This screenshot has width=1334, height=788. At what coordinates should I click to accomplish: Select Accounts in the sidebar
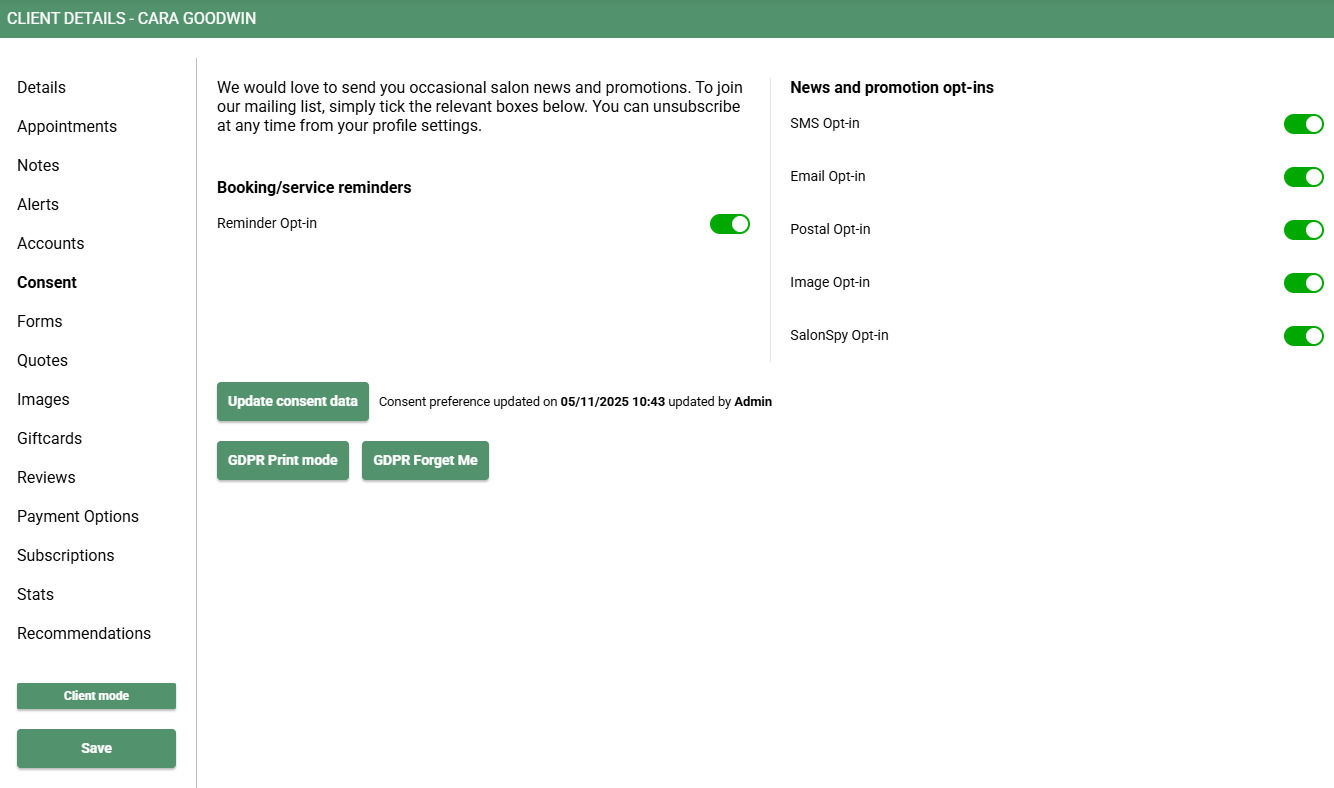click(x=50, y=244)
